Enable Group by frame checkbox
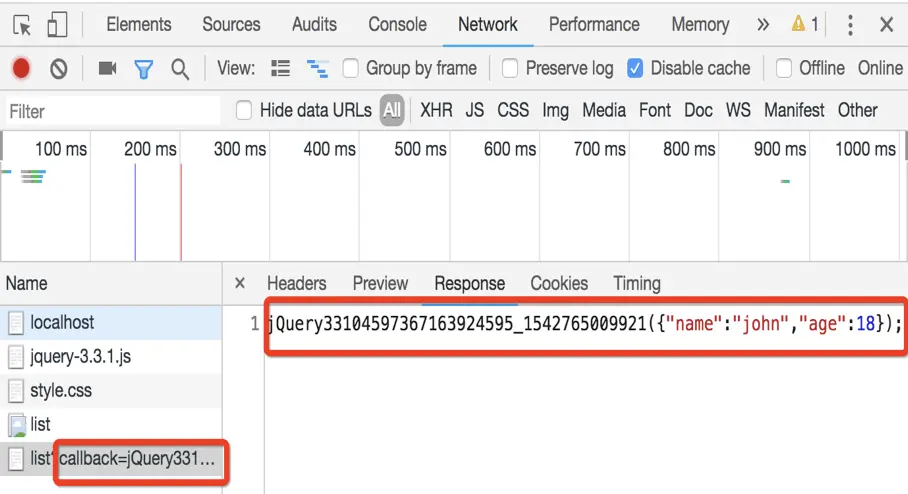This screenshot has height=494, width=908. [x=350, y=68]
